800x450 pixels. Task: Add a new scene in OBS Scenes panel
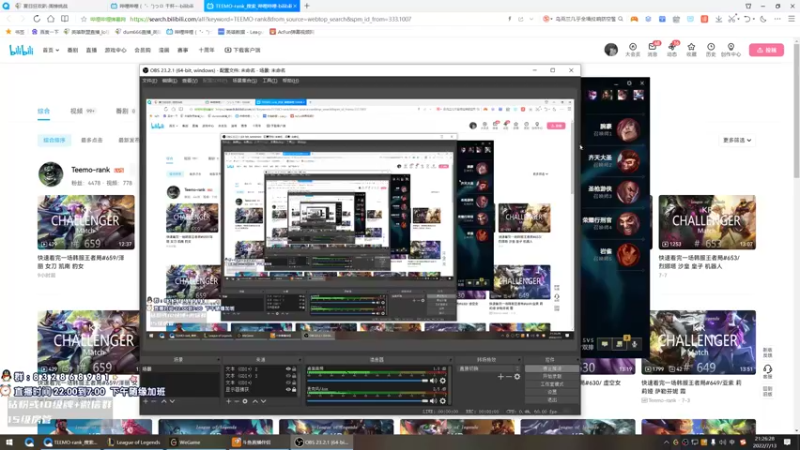146,402
